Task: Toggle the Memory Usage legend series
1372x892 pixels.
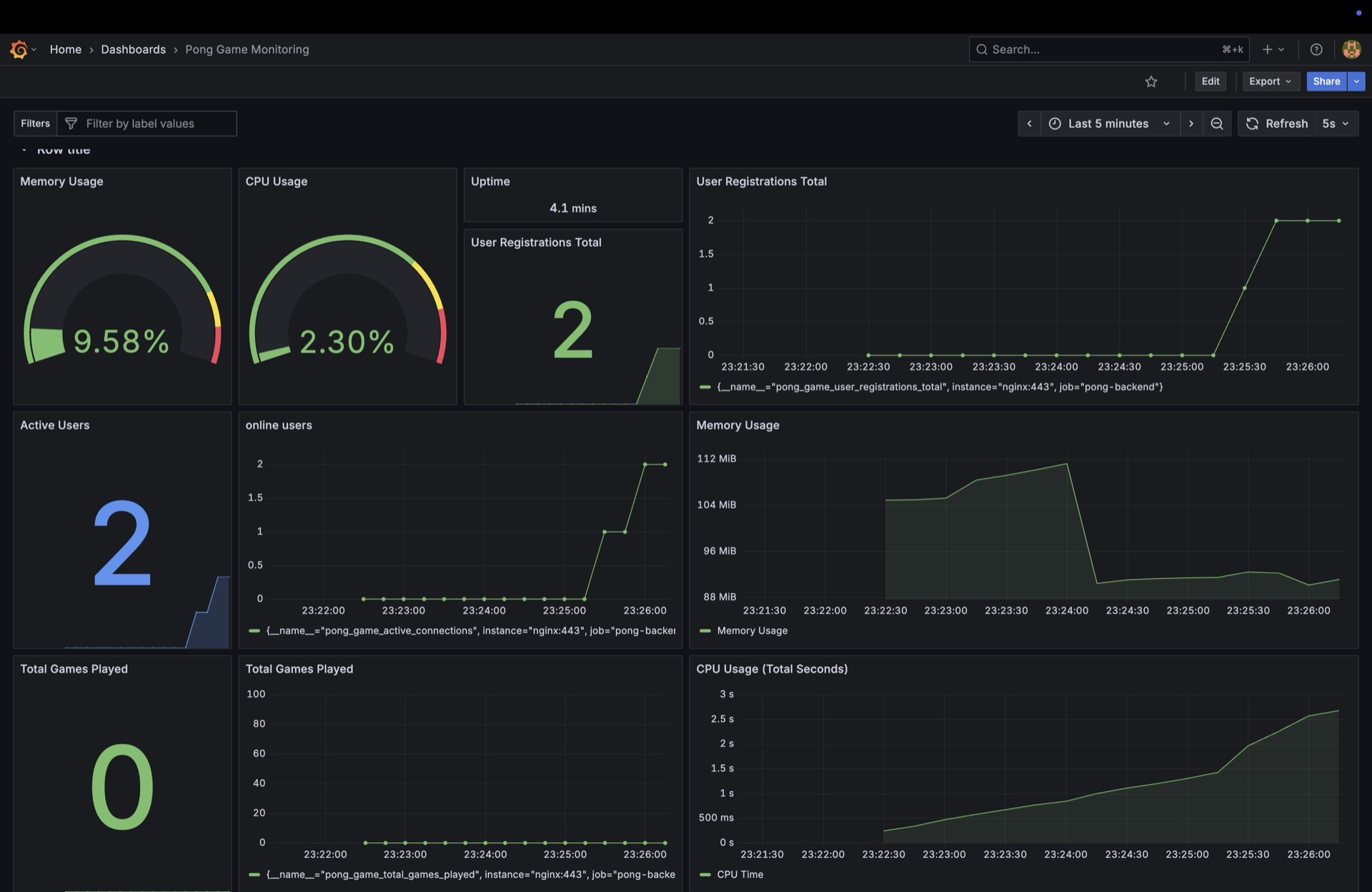Action: tap(752, 630)
